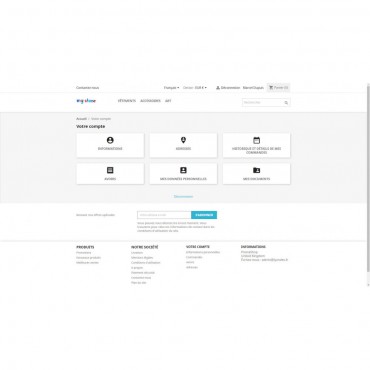Open the EUR € currency dropdown
Image resolution: width=370 pixels, height=370 pixels.
click(x=201, y=88)
